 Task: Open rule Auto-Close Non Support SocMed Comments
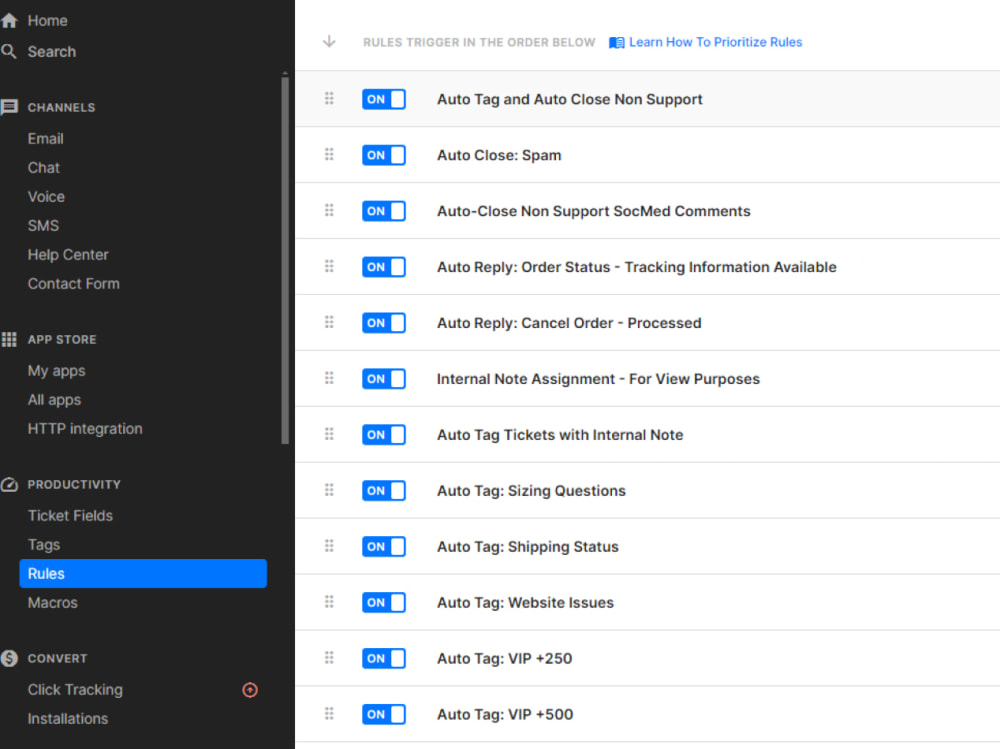[x=593, y=211]
